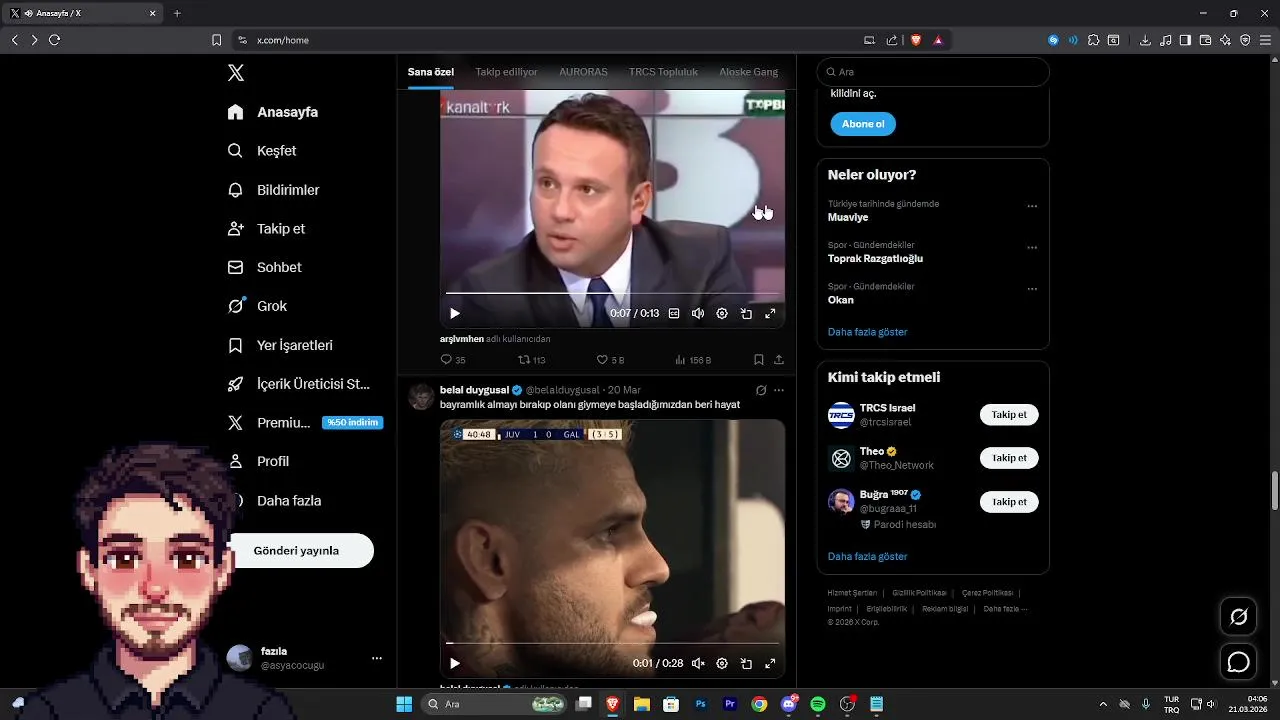Follow TRCS Israel with Takip et
The width and height of the screenshot is (1280, 720).
click(1009, 415)
